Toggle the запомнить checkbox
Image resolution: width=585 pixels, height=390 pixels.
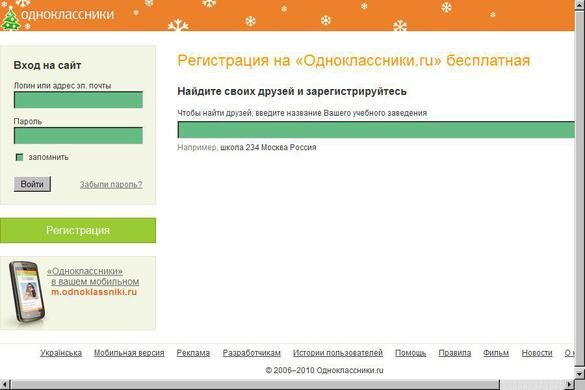click(x=19, y=157)
